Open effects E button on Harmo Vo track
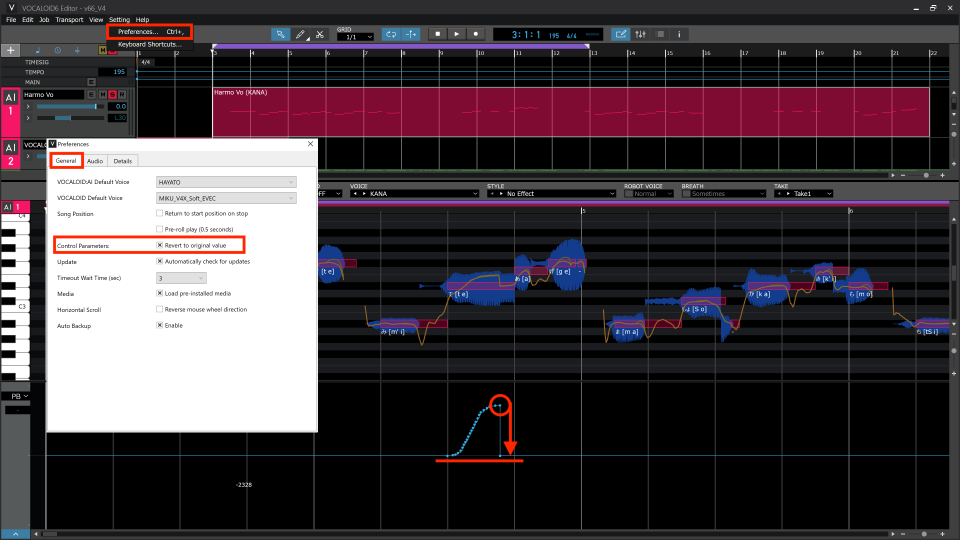 91,94
